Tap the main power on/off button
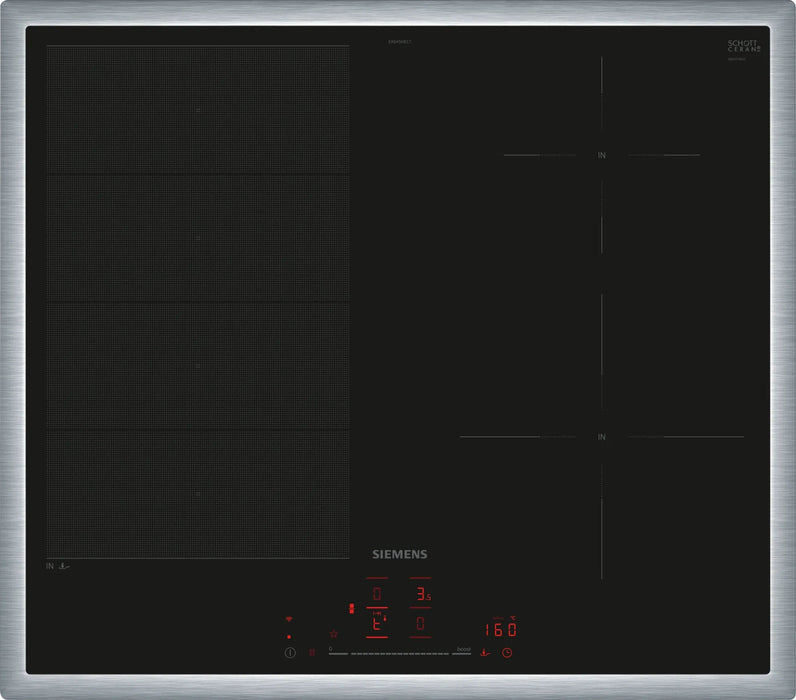The image size is (796, 700). click(x=290, y=653)
